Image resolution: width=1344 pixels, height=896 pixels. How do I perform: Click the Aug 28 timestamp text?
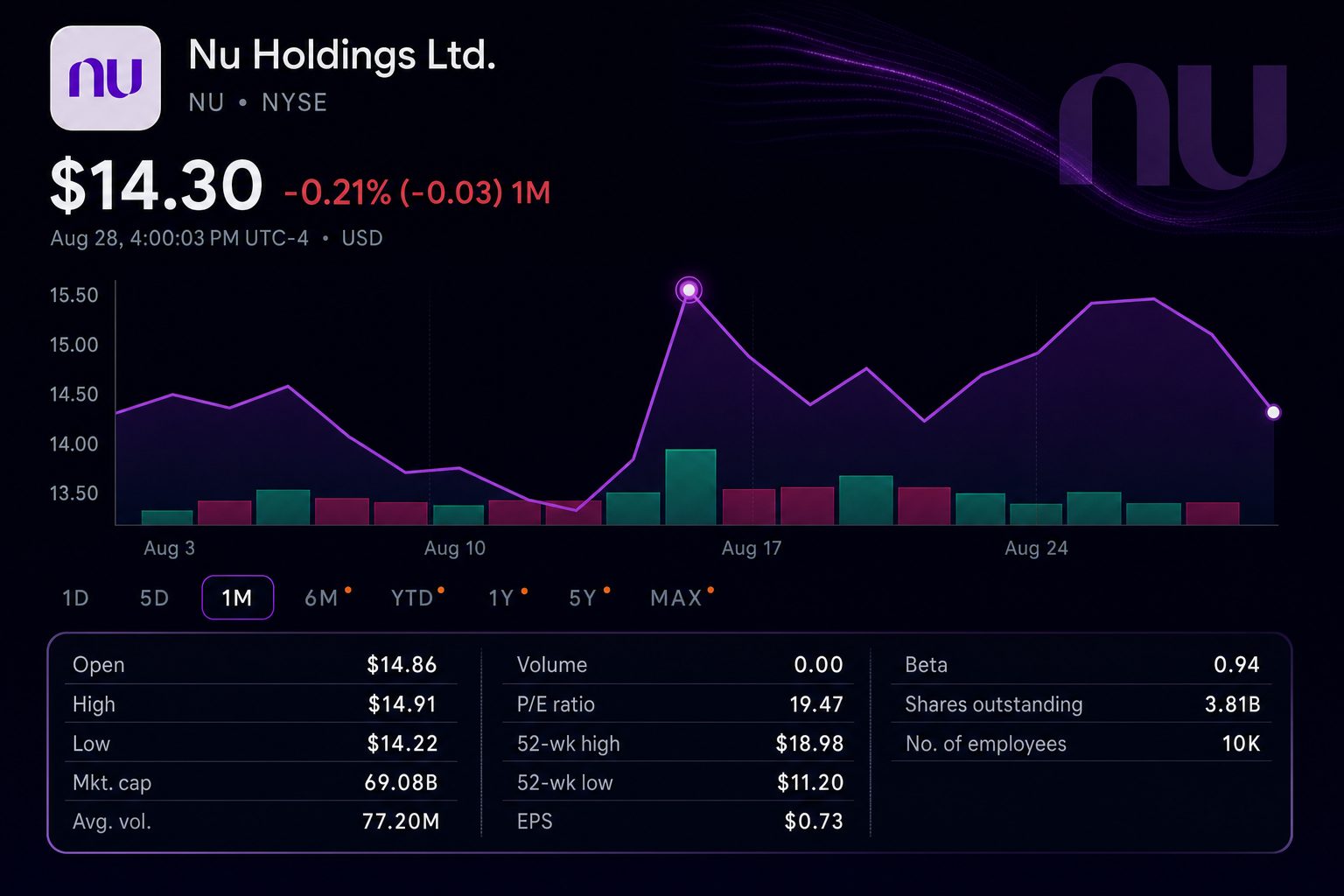(x=179, y=239)
